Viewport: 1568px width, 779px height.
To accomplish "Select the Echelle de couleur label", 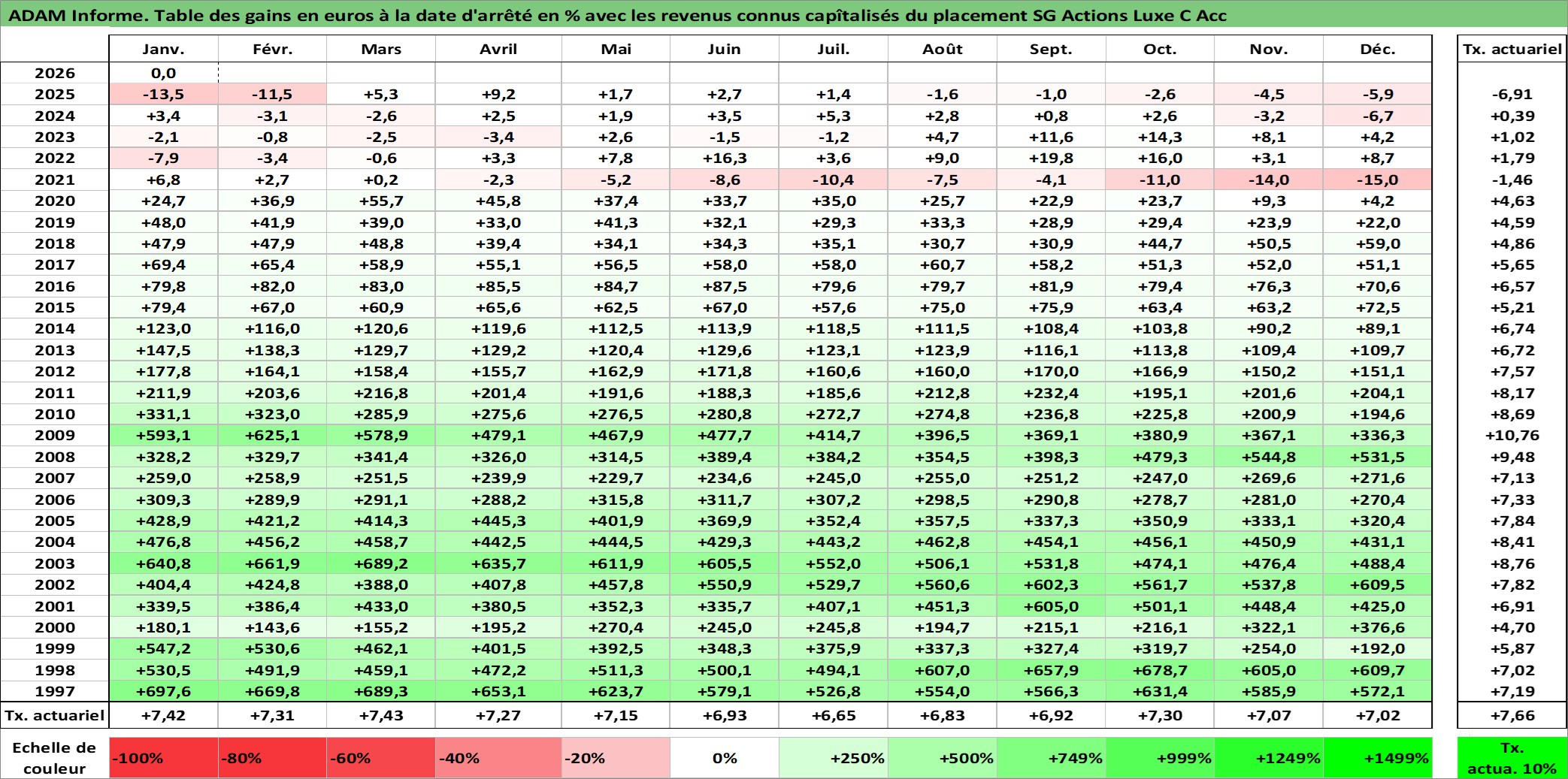I will click(55, 758).
